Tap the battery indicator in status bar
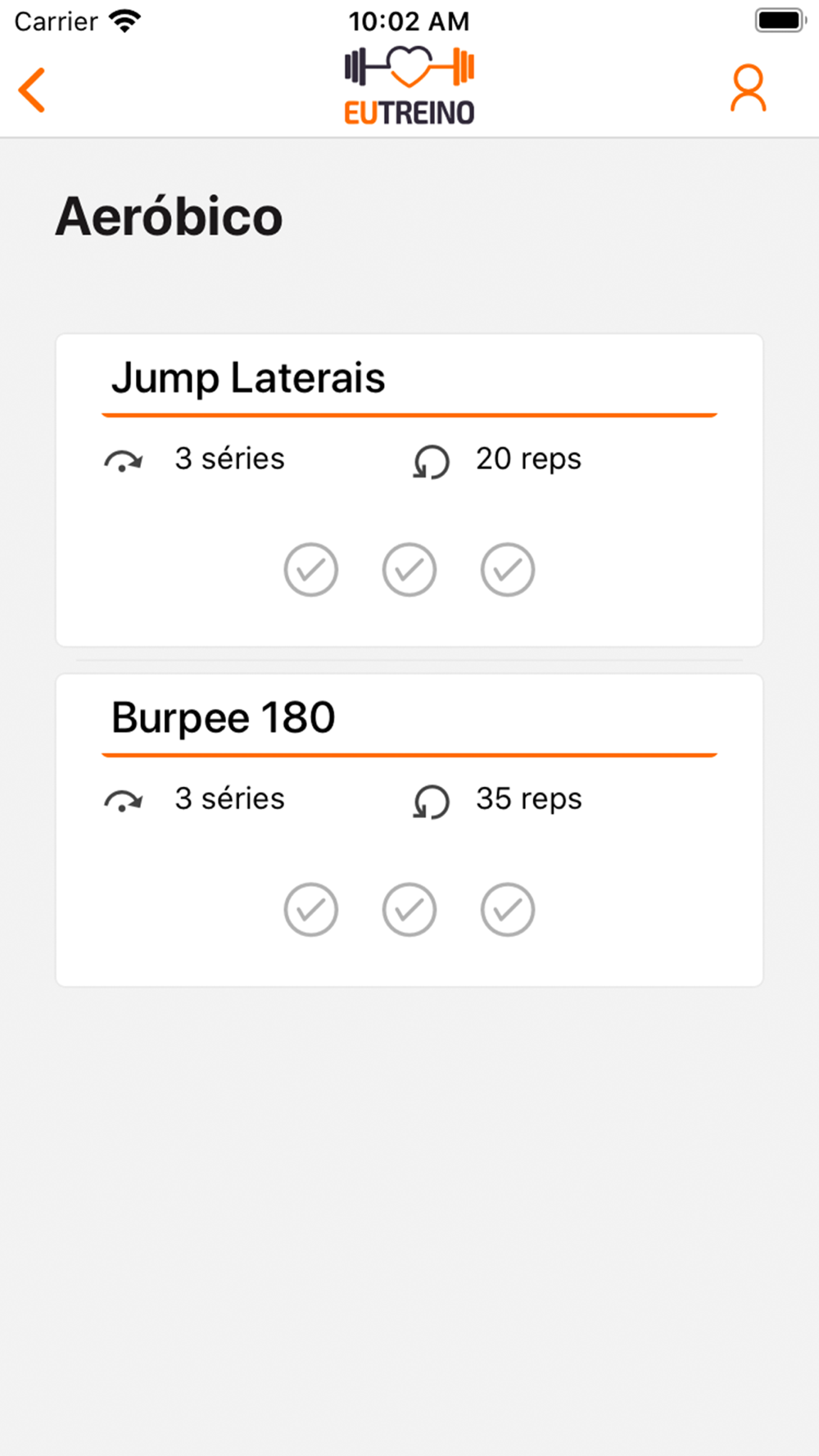The height and width of the screenshot is (1456, 819). pos(781,20)
